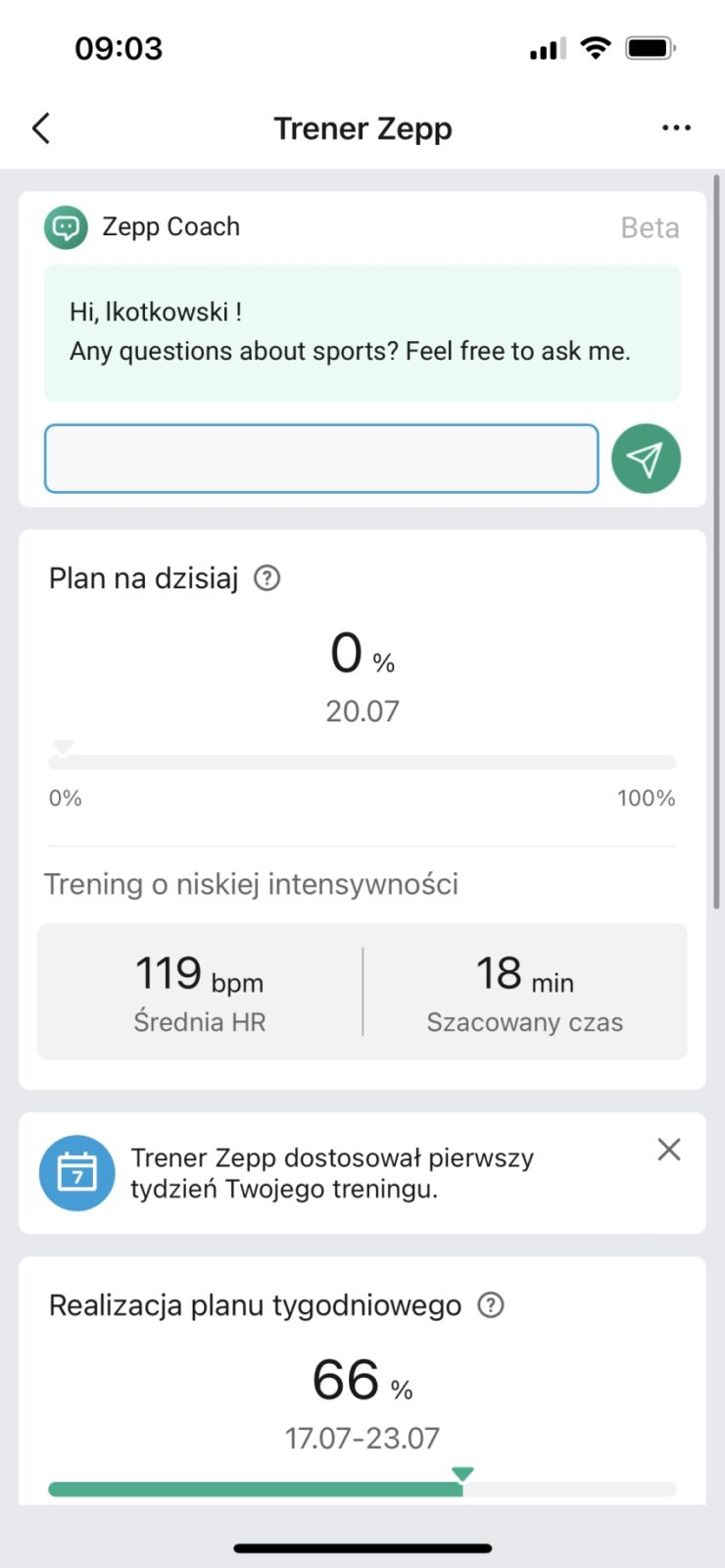Tap the Zepp Coach greeting message bubble

[362, 332]
